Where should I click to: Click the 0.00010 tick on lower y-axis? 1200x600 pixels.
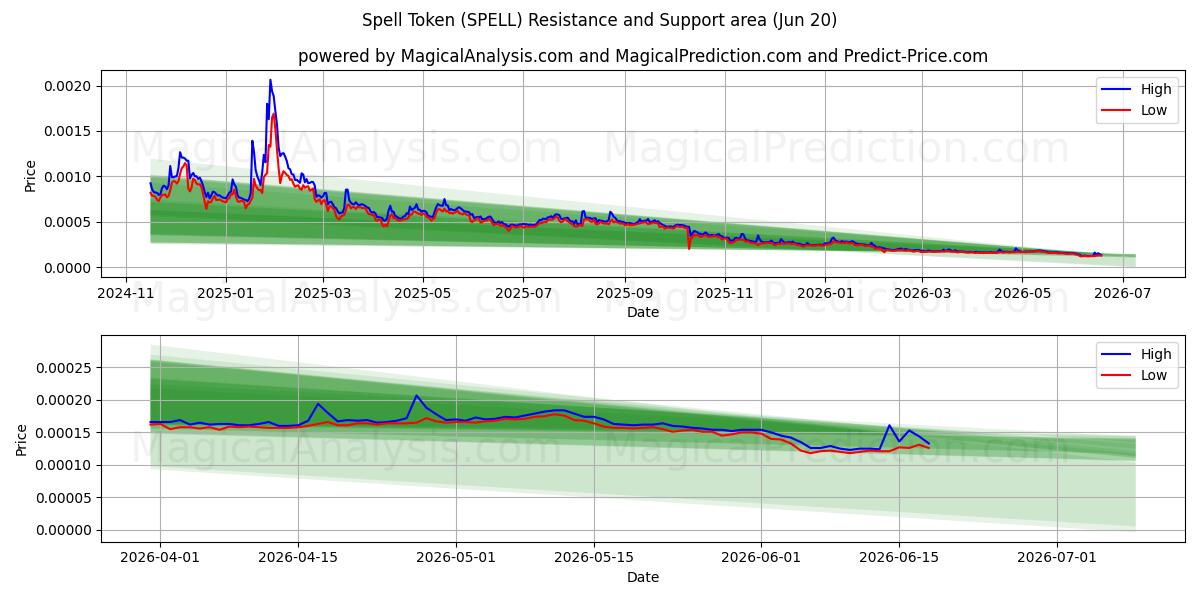(x=64, y=465)
